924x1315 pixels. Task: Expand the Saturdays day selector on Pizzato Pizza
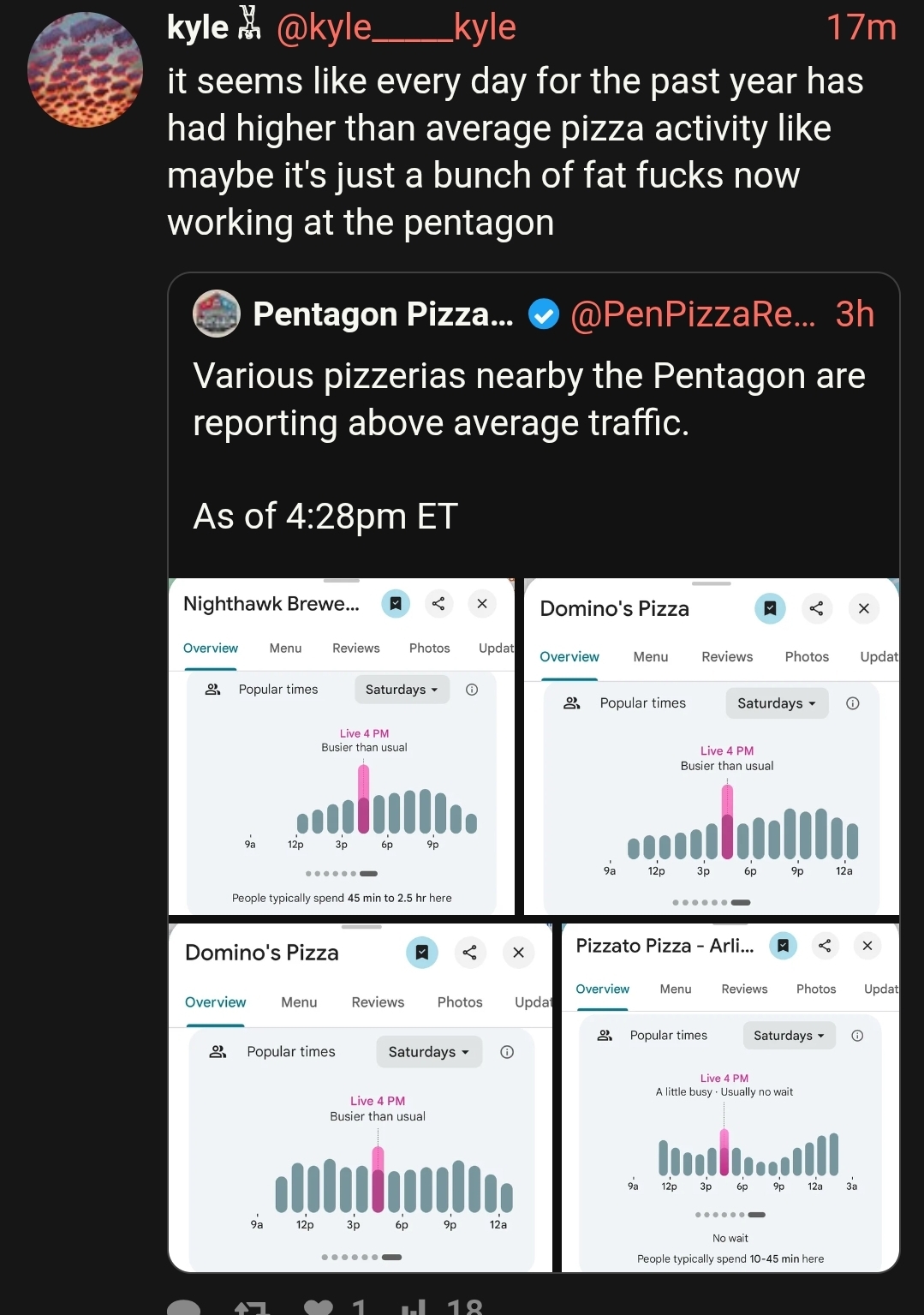789,1036
